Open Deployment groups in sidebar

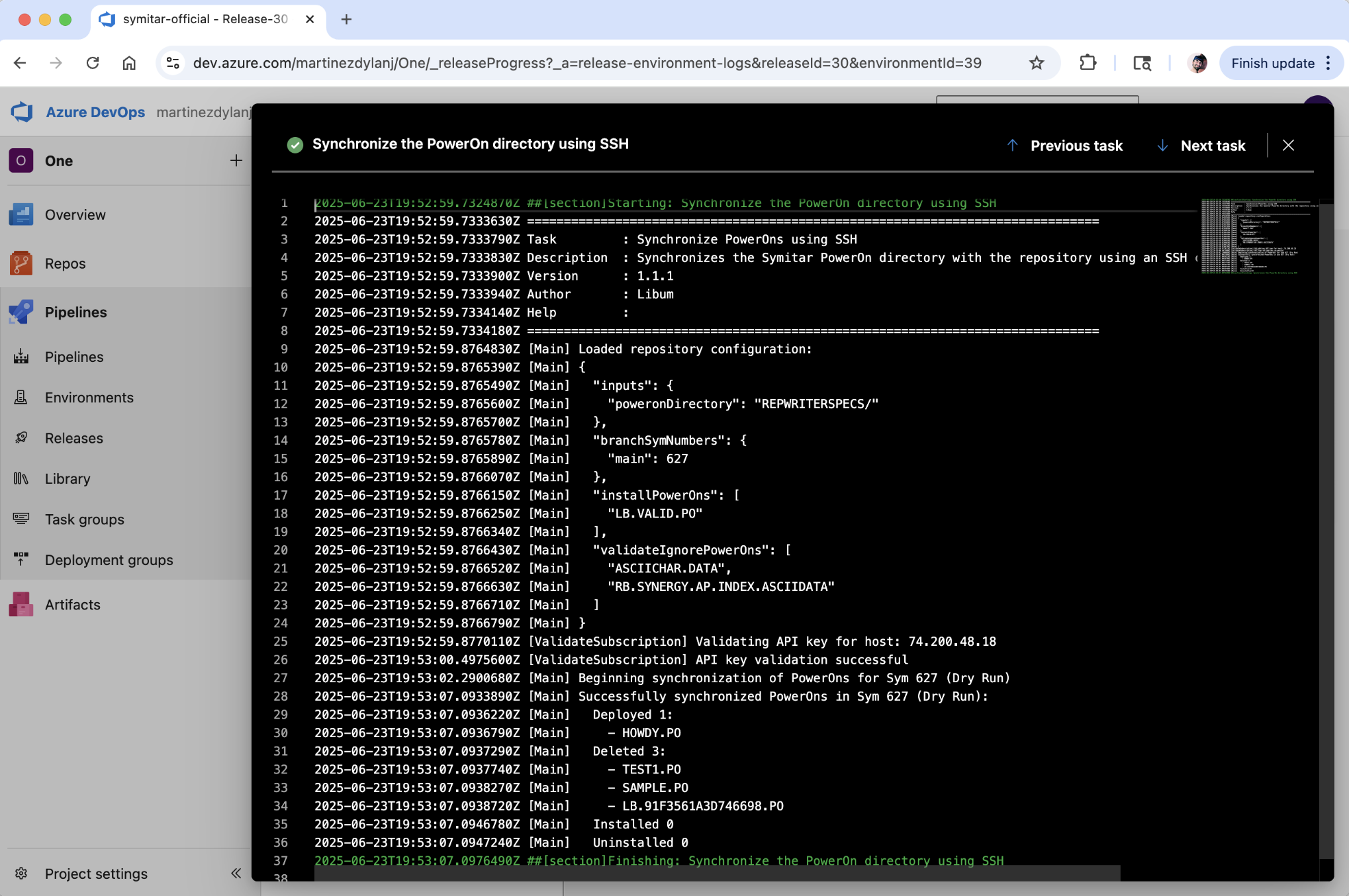tap(109, 560)
